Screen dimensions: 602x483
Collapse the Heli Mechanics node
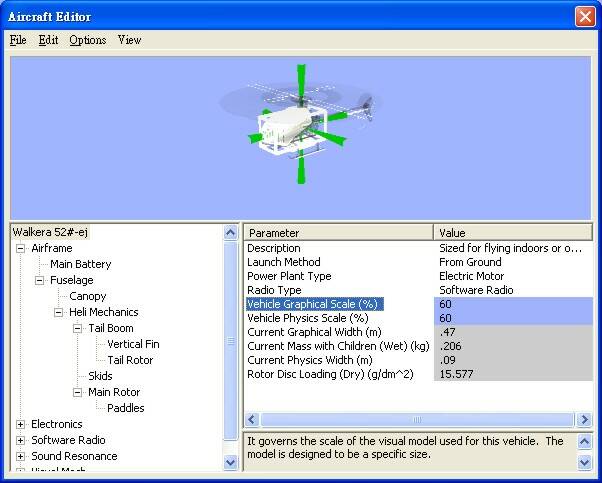coord(58,312)
